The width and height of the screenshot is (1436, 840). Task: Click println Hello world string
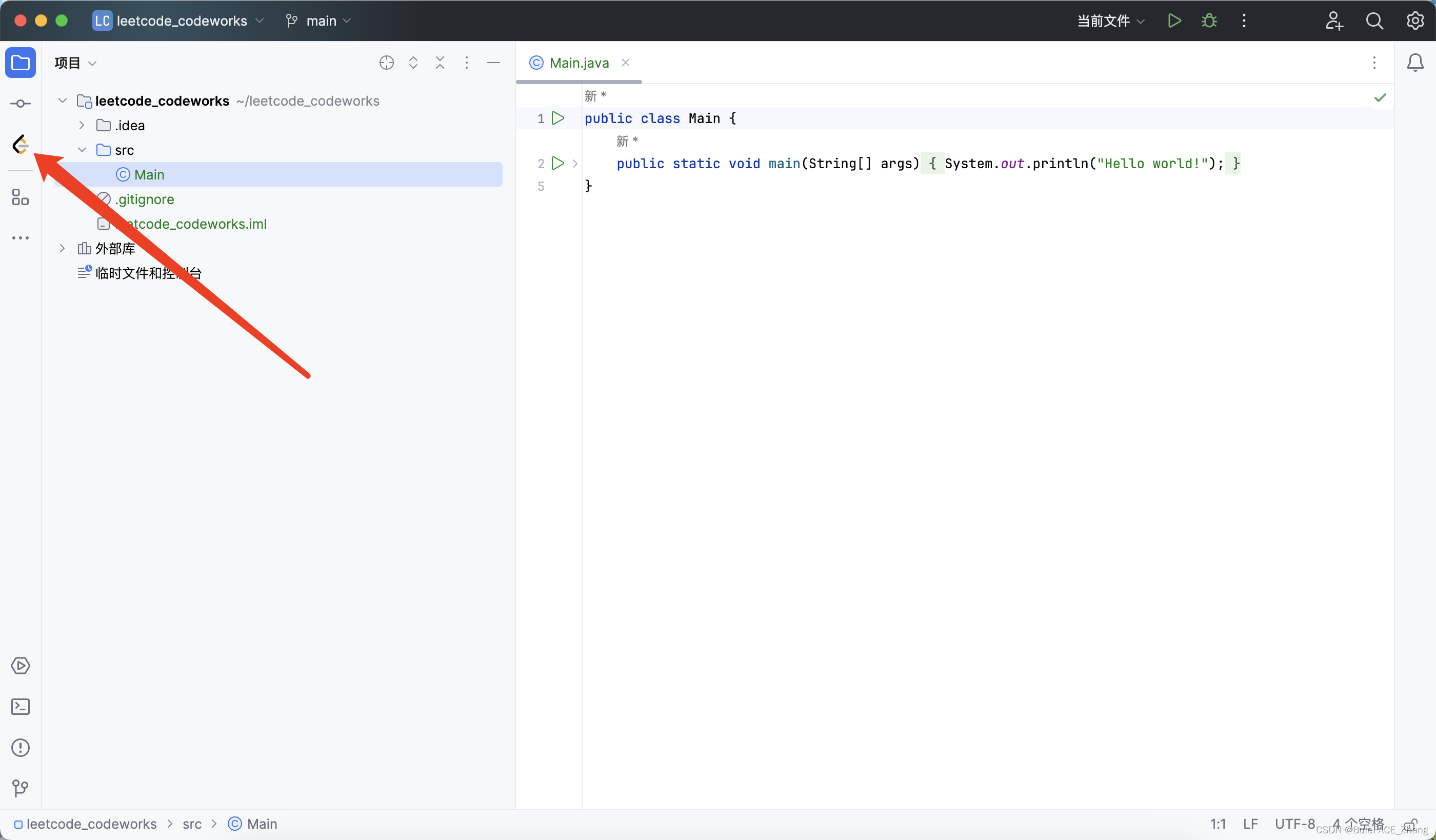[x=1152, y=164]
